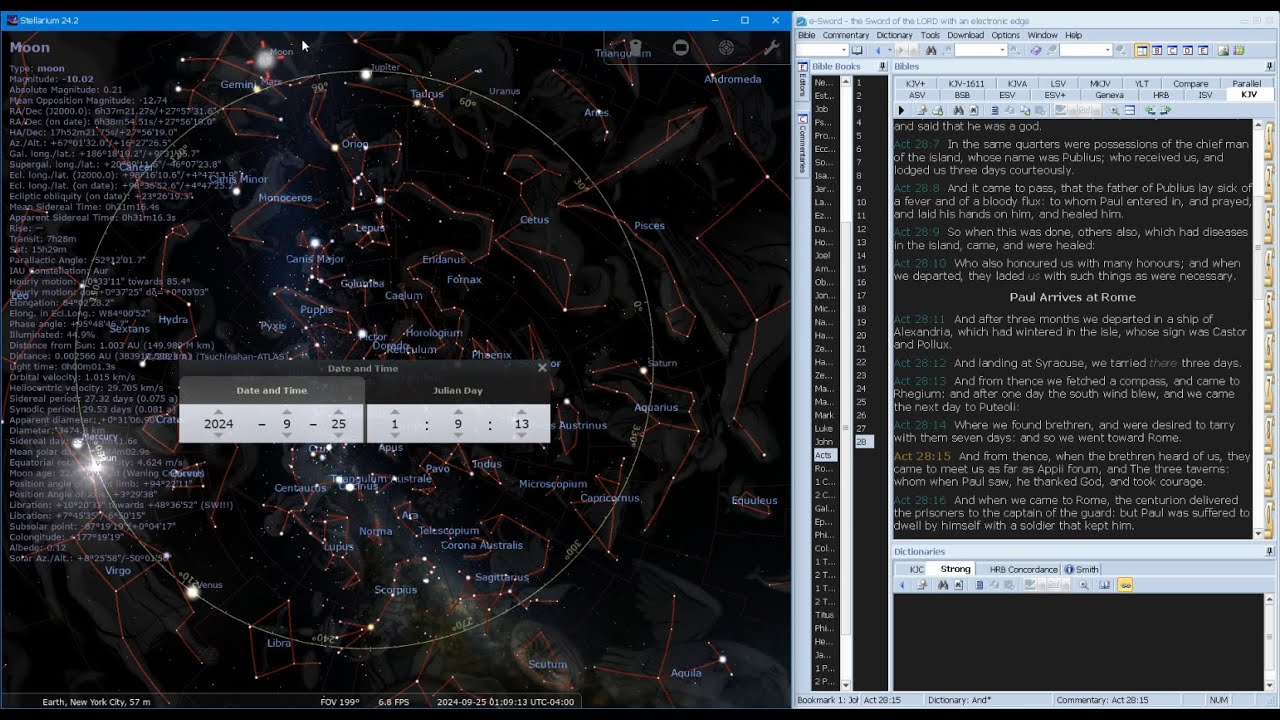The height and width of the screenshot is (720, 1280).
Task: Toggle layout C view button
Action: [x=1173, y=50]
